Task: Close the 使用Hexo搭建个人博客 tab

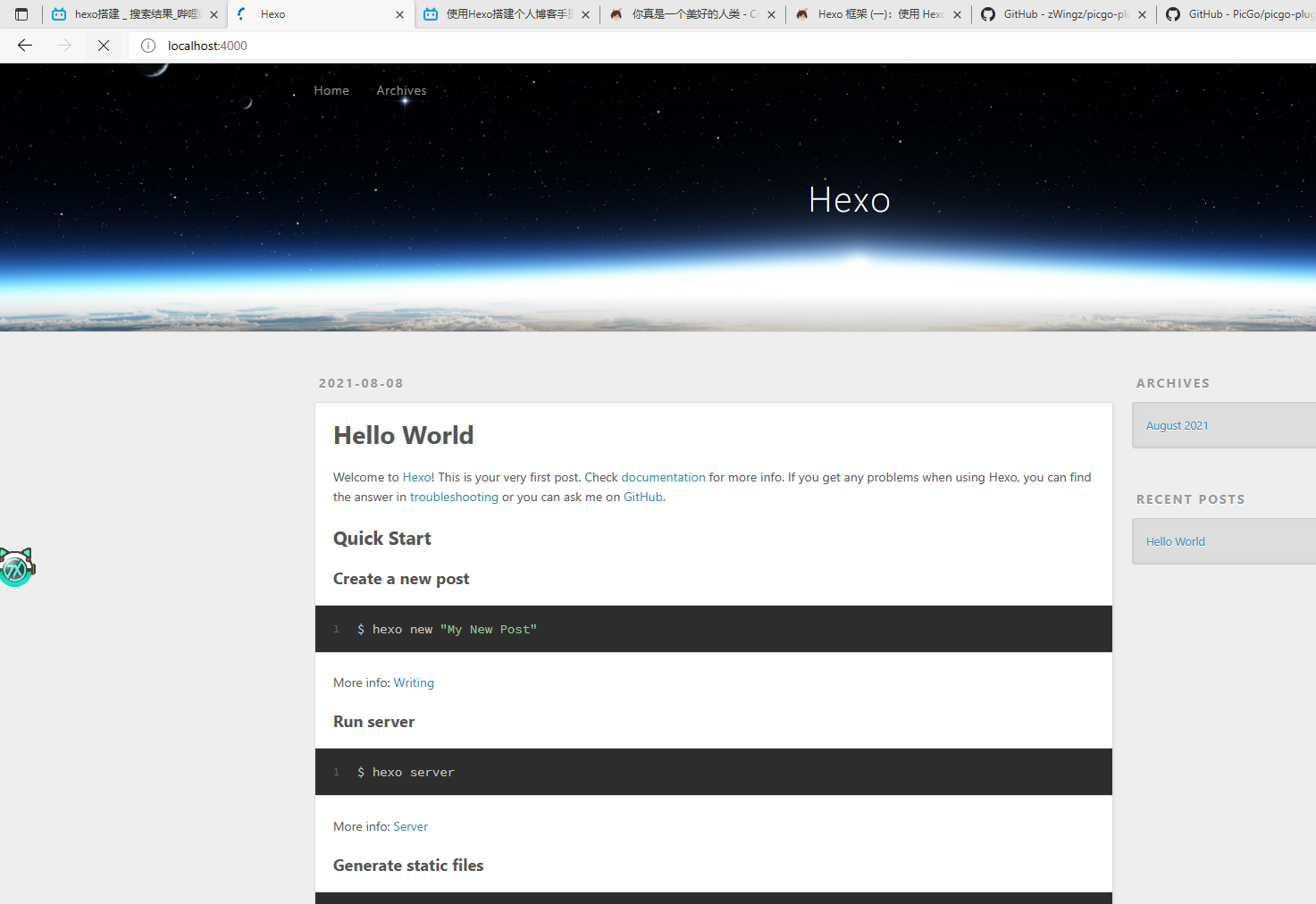Action: click(585, 14)
